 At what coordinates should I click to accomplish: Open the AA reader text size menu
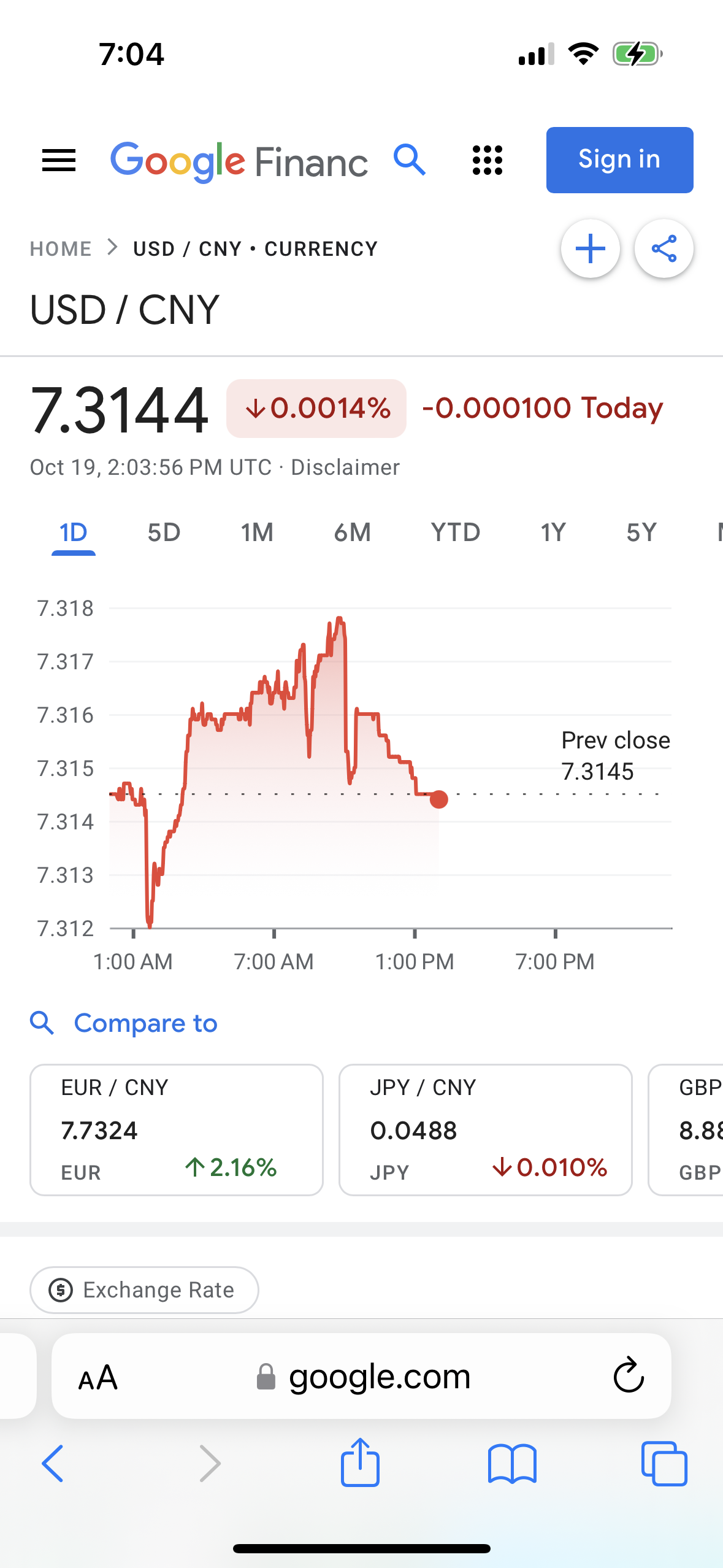click(98, 1378)
